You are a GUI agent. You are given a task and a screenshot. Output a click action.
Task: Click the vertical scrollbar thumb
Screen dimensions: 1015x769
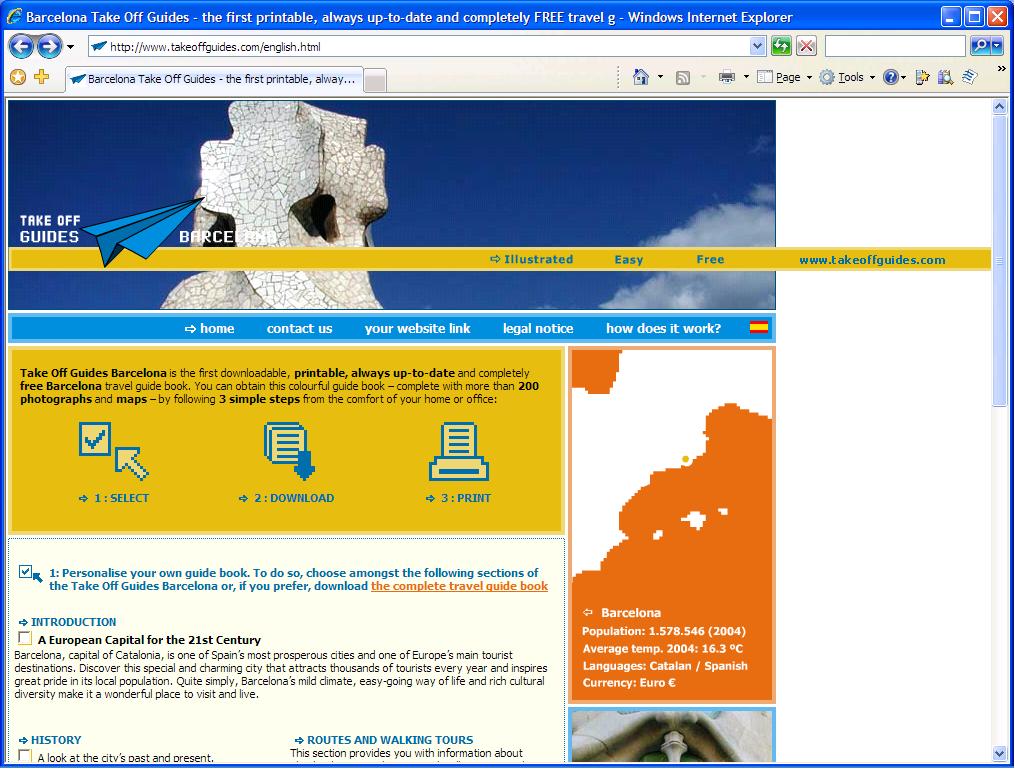tap(999, 261)
